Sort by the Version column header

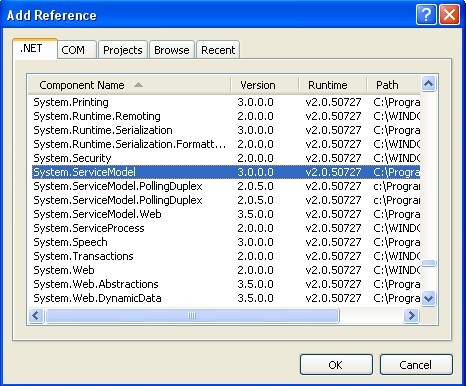click(x=265, y=85)
